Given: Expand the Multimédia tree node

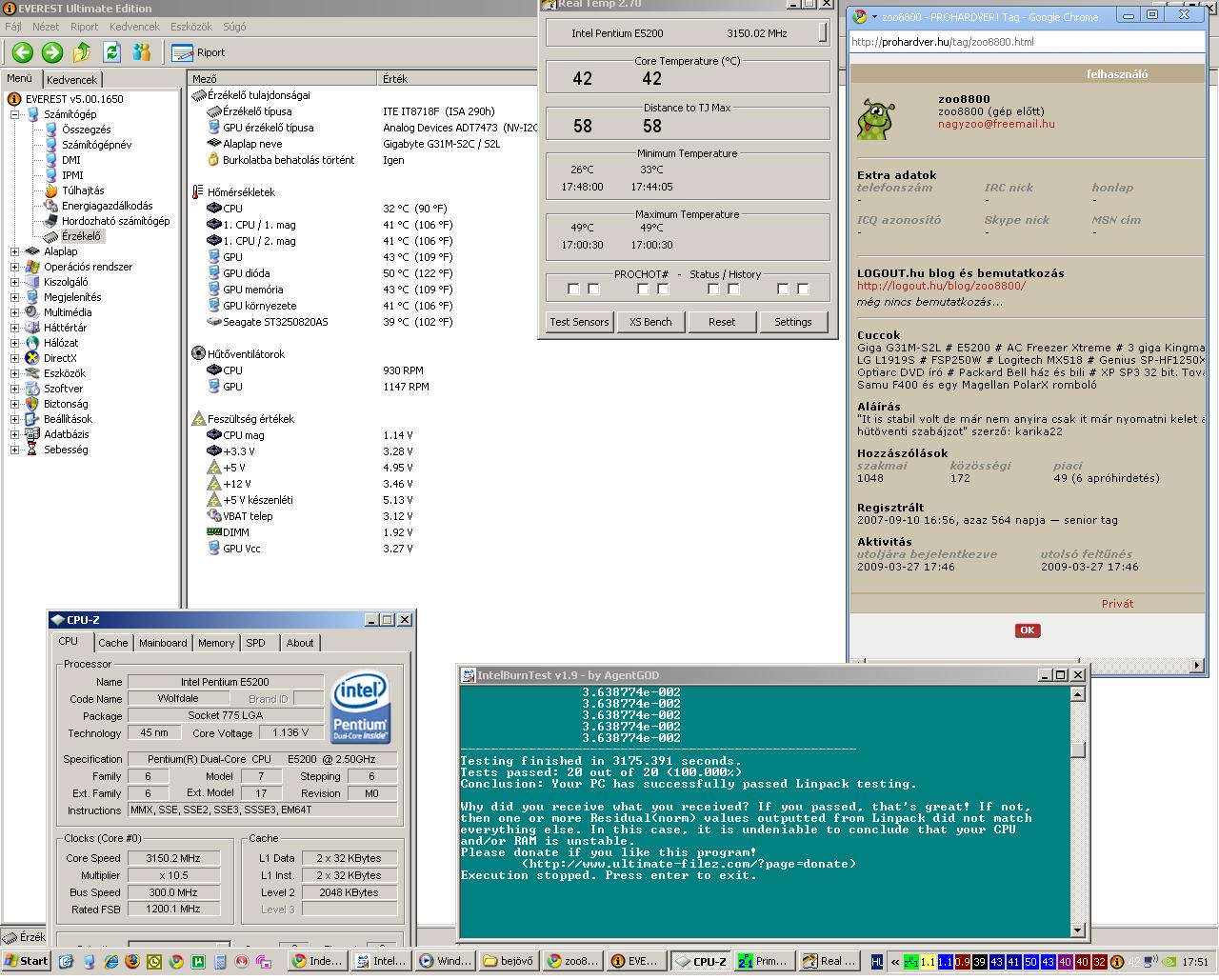Looking at the screenshot, I should 15,312.
